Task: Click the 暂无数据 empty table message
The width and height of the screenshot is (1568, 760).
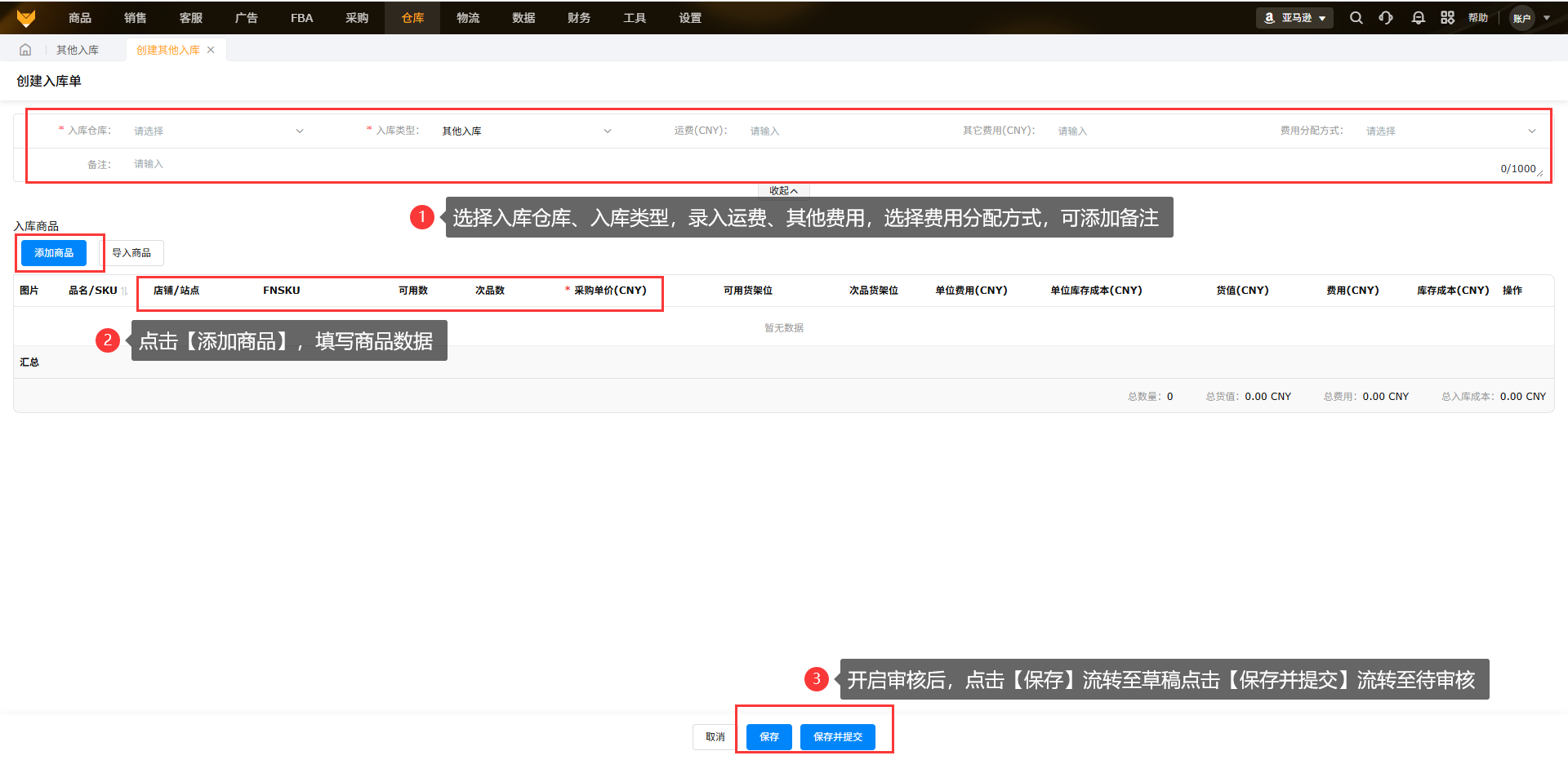Action: (784, 328)
